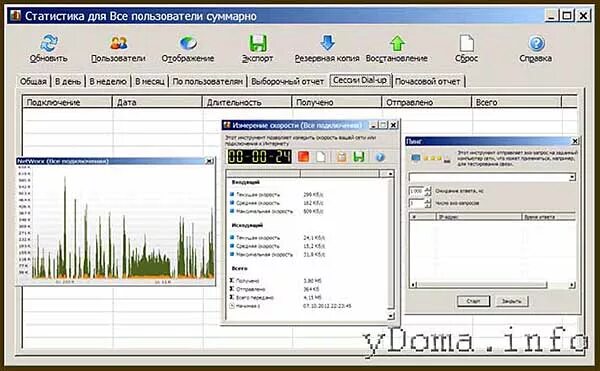Image resolution: width=600 pixels, height=371 pixels.
Task: Open the host address dropdown in Ping window
Action: tap(572, 177)
